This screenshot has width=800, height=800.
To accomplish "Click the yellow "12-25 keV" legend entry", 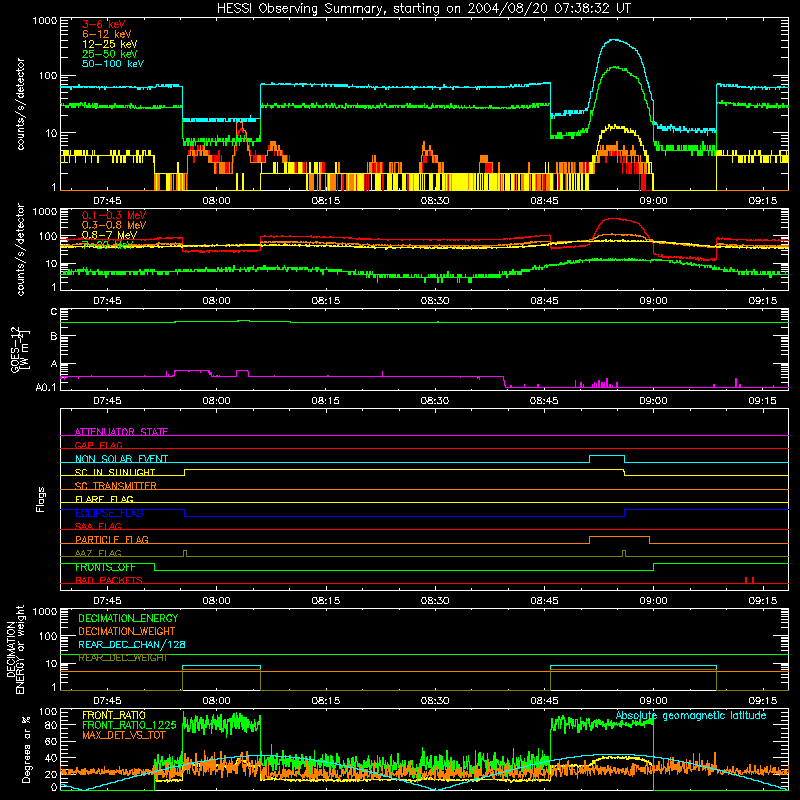I will click(x=110, y=44).
